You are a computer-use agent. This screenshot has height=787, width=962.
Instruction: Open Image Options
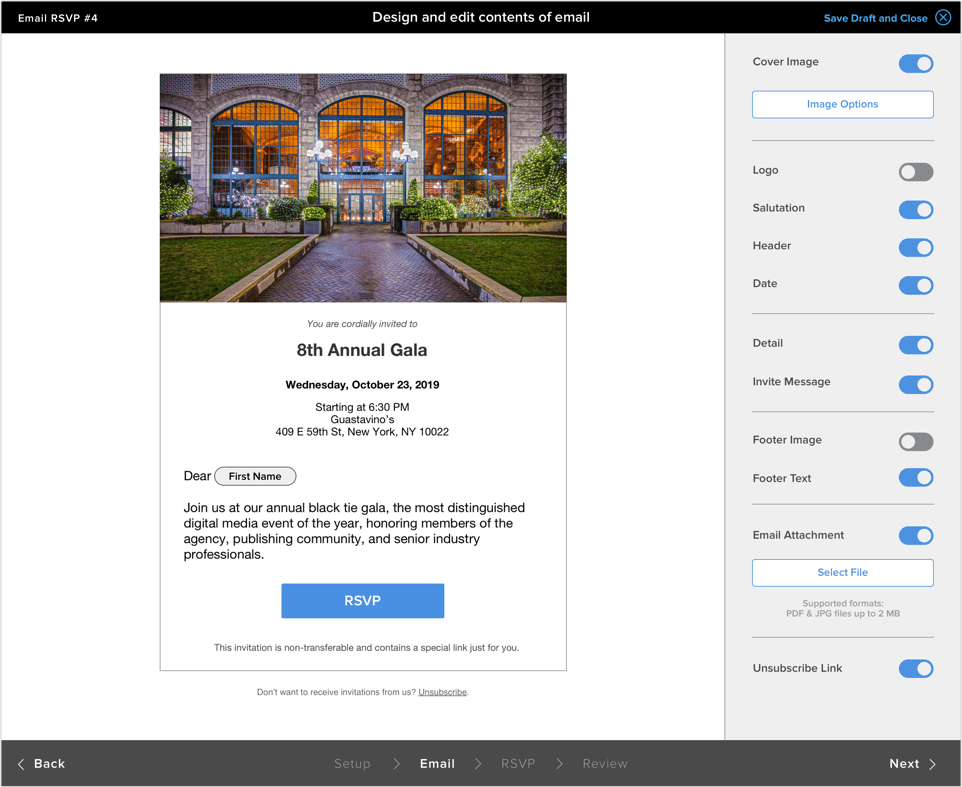tap(842, 104)
